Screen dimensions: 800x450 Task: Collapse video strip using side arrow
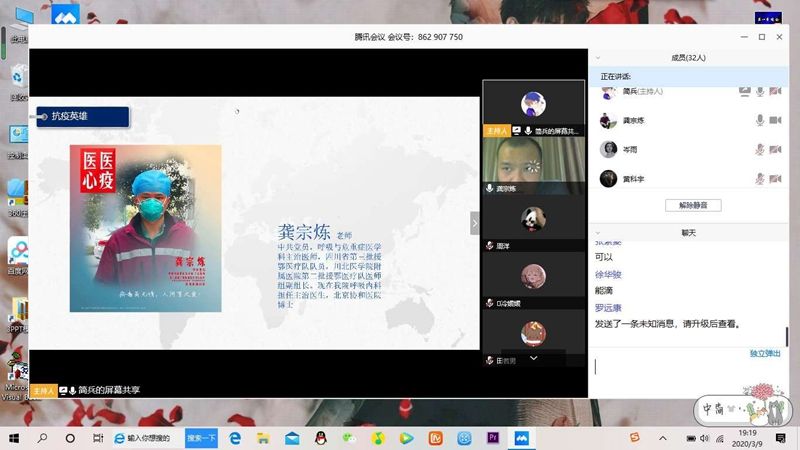[x=475, y=223]
